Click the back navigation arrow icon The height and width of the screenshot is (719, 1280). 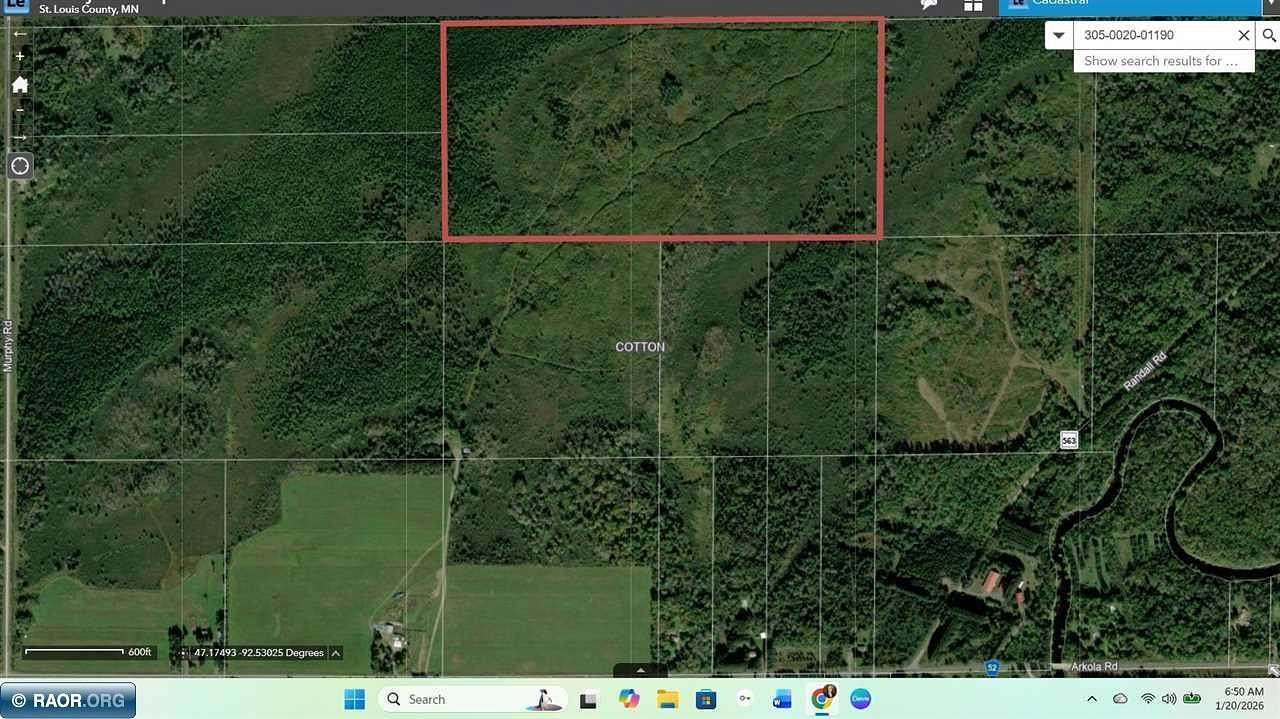pyautogui.click(x=19, y=33)
